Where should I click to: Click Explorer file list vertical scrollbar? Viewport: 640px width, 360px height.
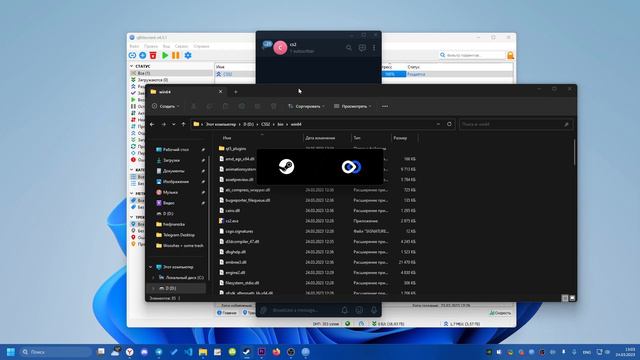pos(574,153)
